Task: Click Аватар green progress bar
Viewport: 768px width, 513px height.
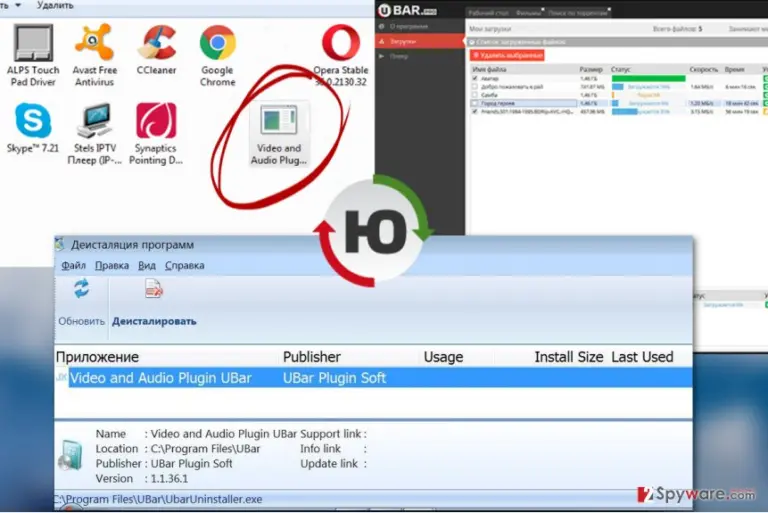Action: tap(648, 78)
